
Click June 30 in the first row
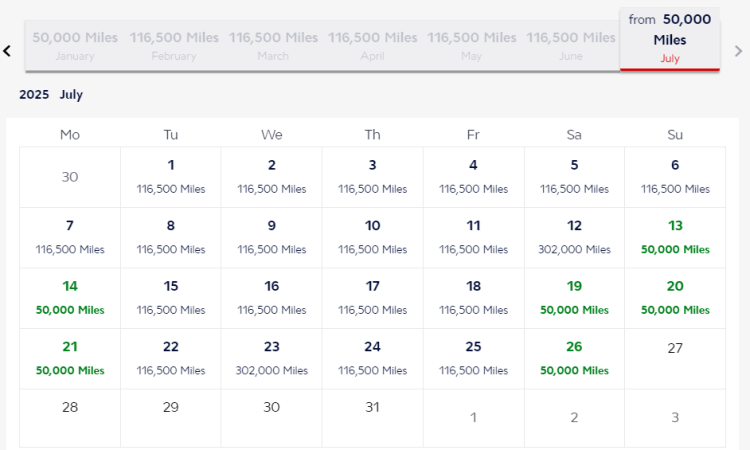coord(70,177)
